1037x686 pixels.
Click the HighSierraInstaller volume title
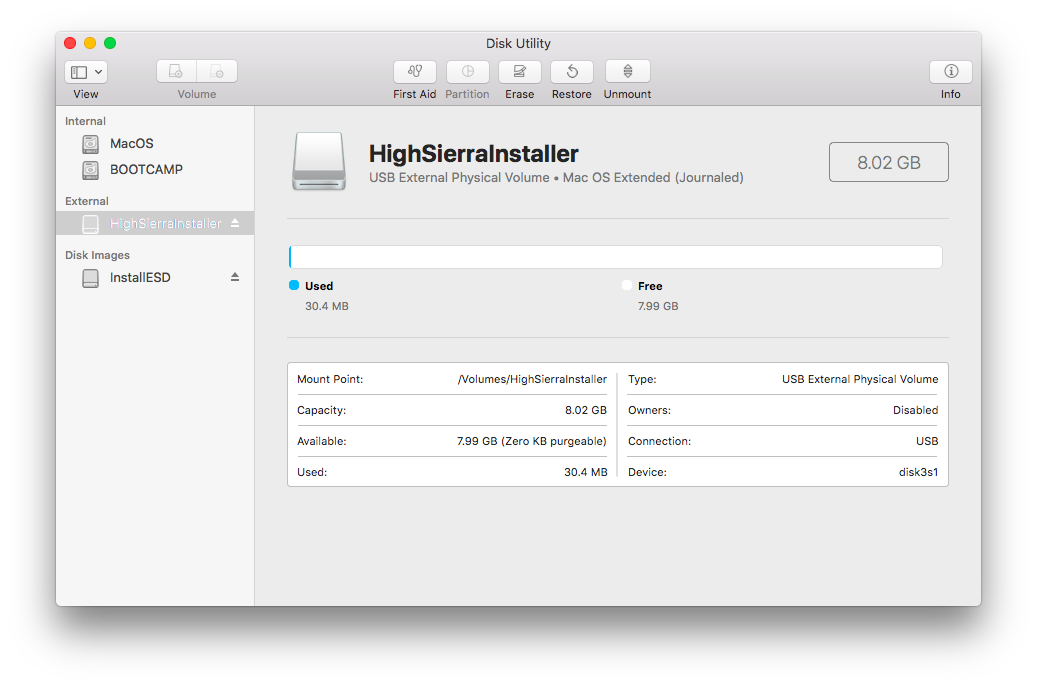(x=474, y=153)
